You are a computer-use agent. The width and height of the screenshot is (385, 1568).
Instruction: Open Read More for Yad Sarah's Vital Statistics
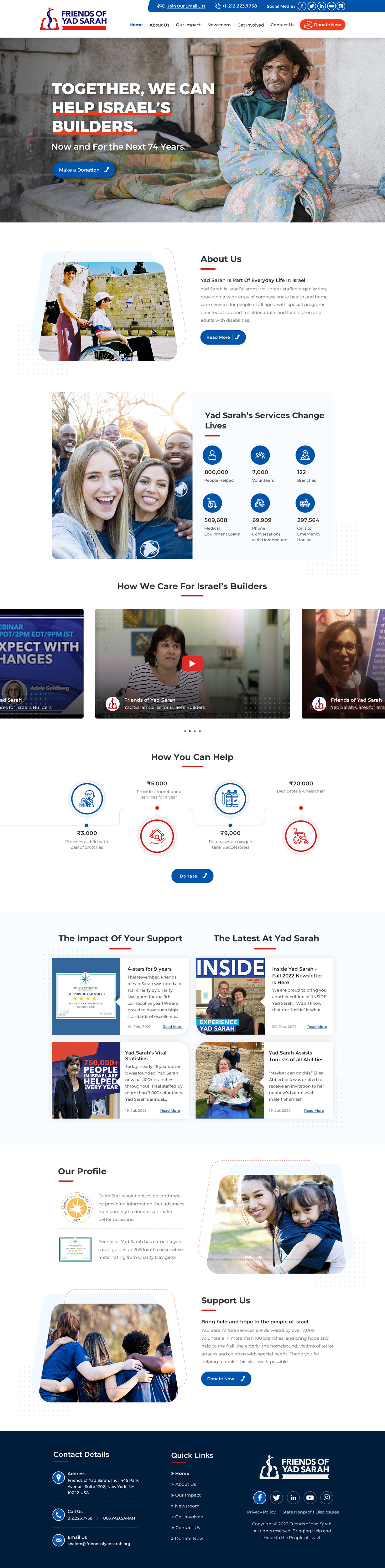coord(170,1111)
